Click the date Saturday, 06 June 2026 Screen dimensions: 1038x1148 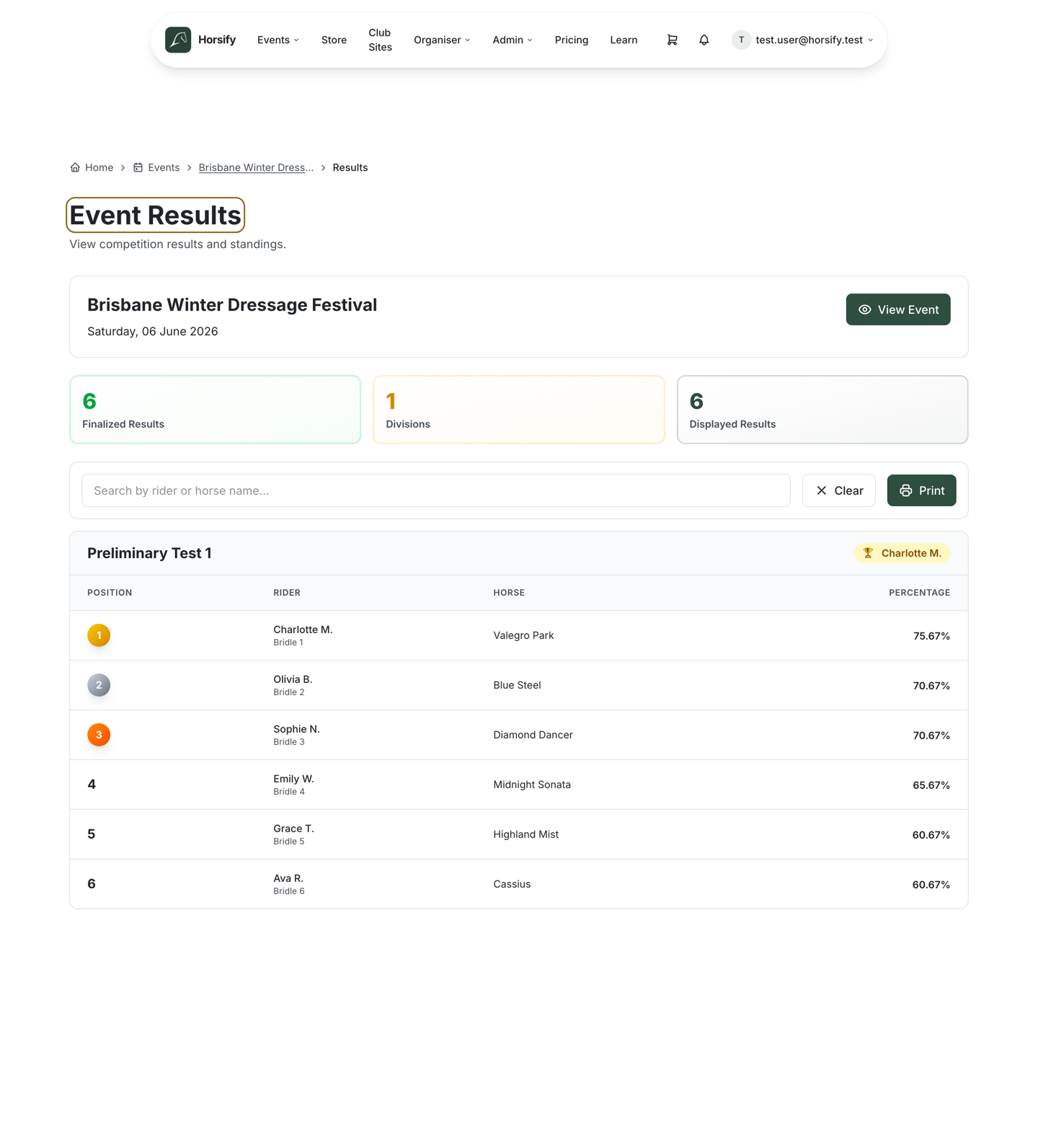[153, 332]
